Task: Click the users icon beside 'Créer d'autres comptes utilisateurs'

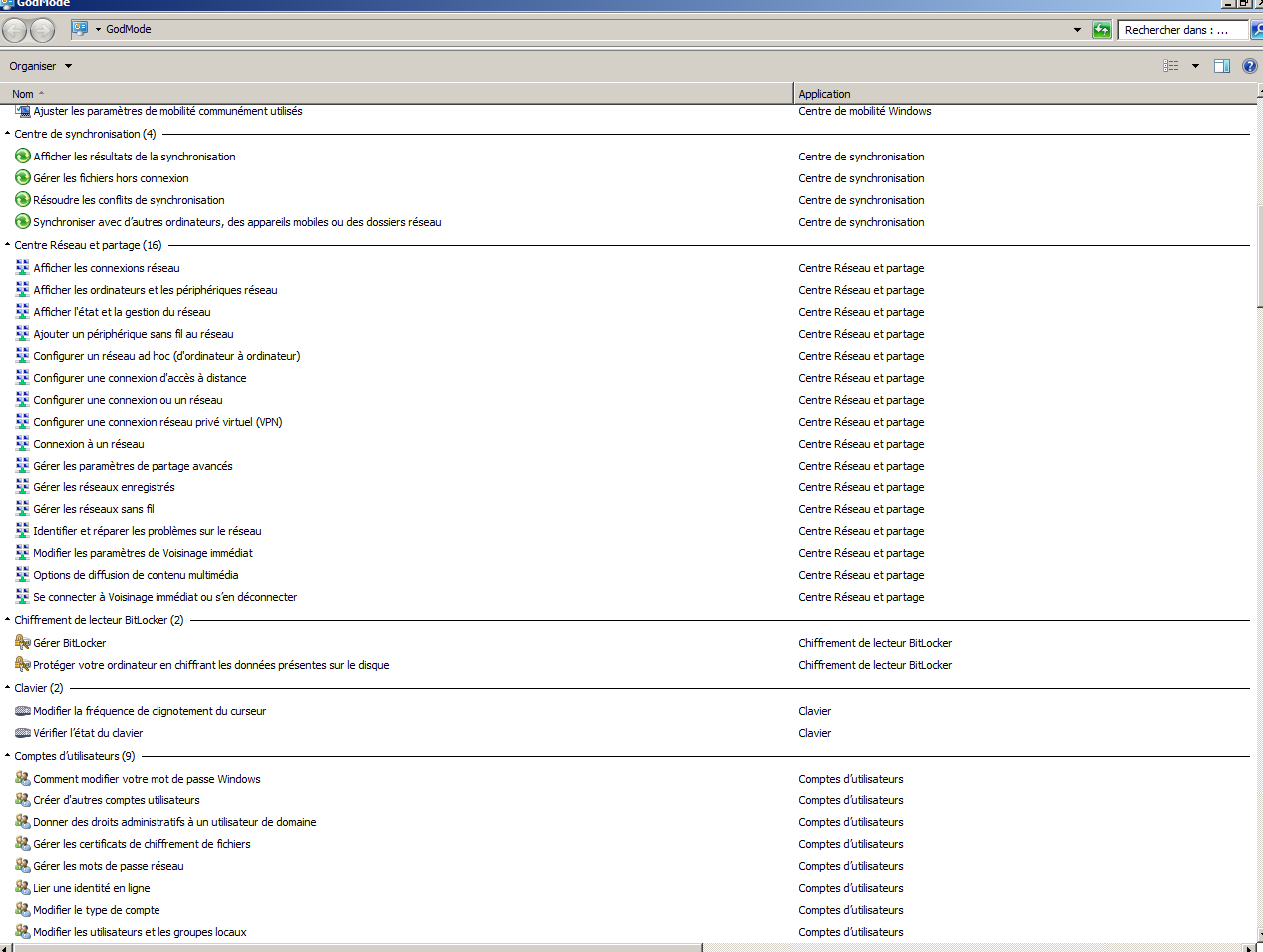Action: (x=22, y=800)
